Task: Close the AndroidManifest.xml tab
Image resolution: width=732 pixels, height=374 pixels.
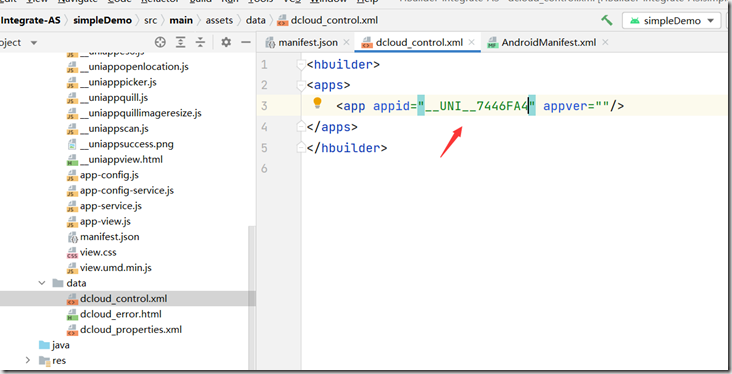Action: [x=605, y=42]
